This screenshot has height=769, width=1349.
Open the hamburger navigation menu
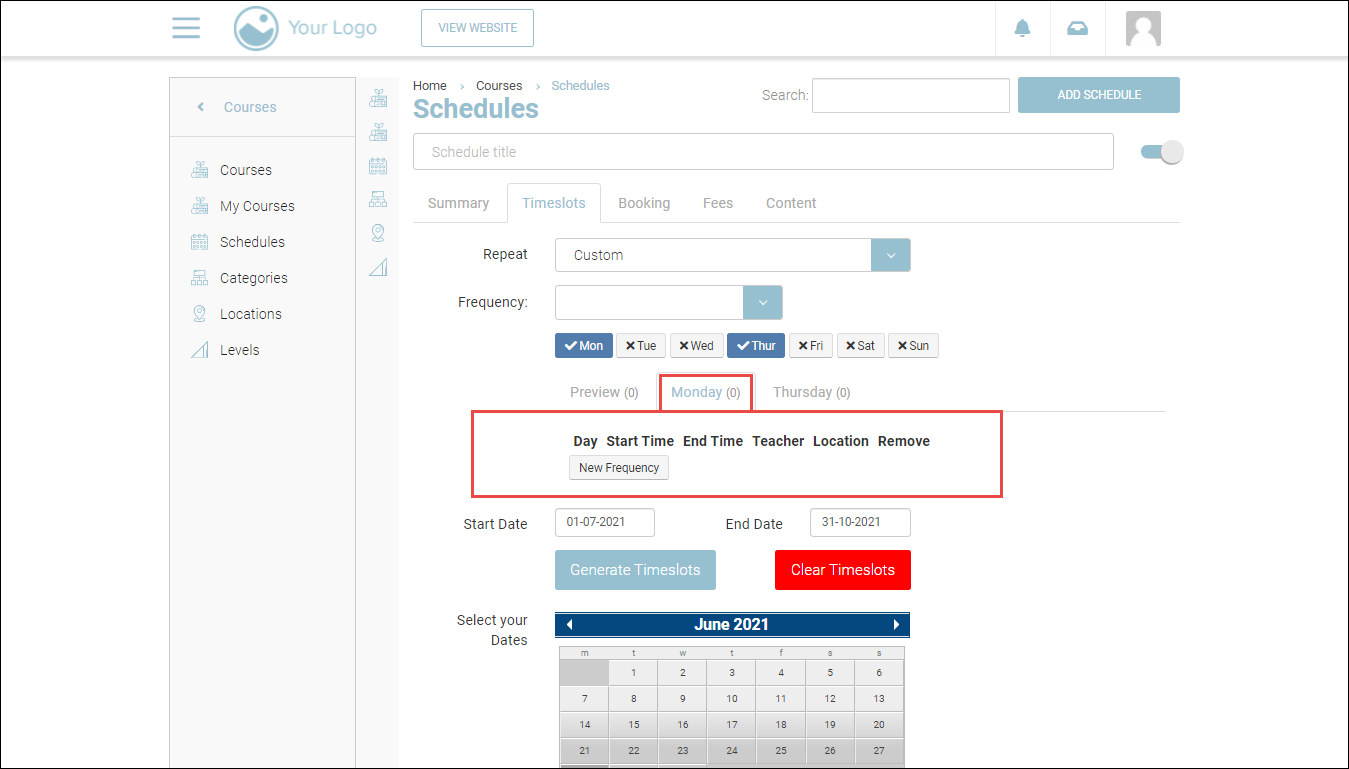(186, 28)
